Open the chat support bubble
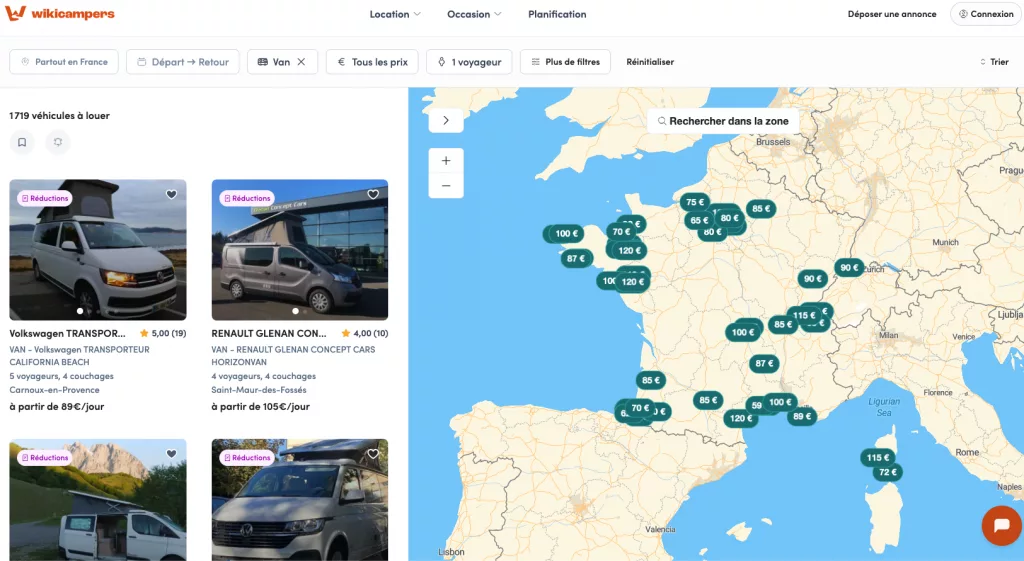 (x=1001, y=525)
